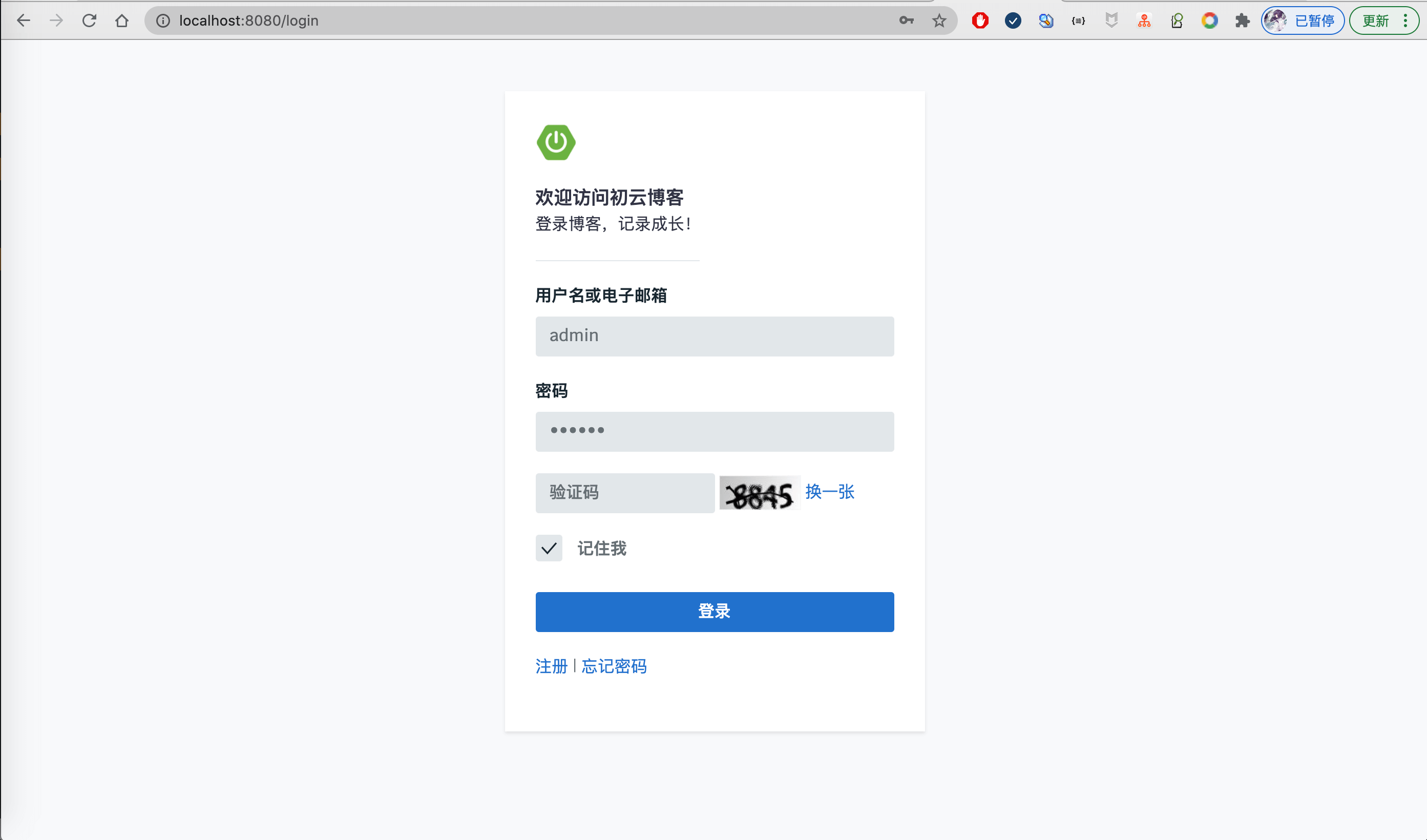
Task: Click the captcha image 8845
Action: tap(760, 493)
